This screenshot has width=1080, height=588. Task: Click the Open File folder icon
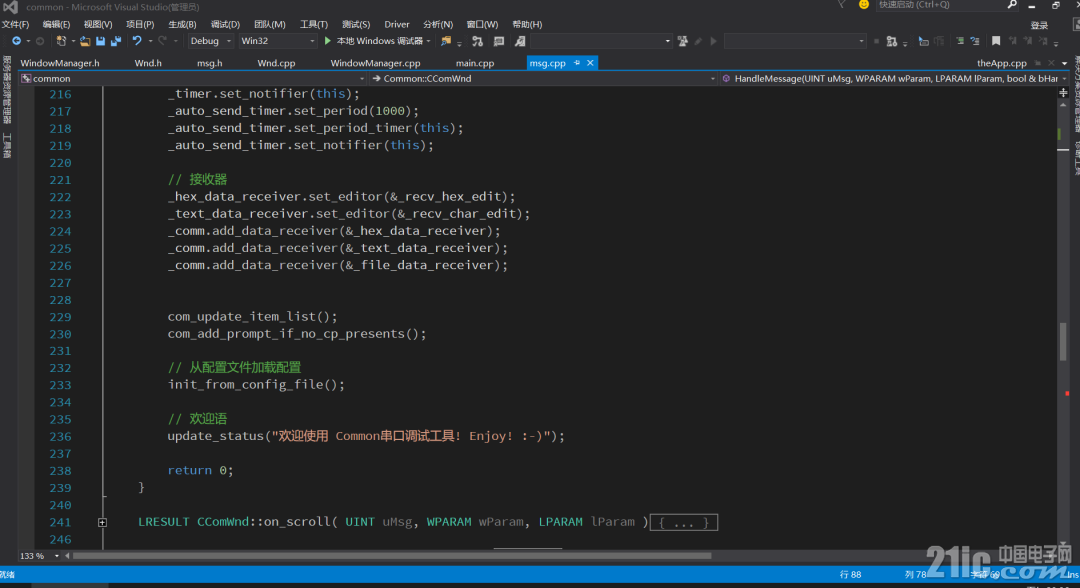click(x=85, y=41)
